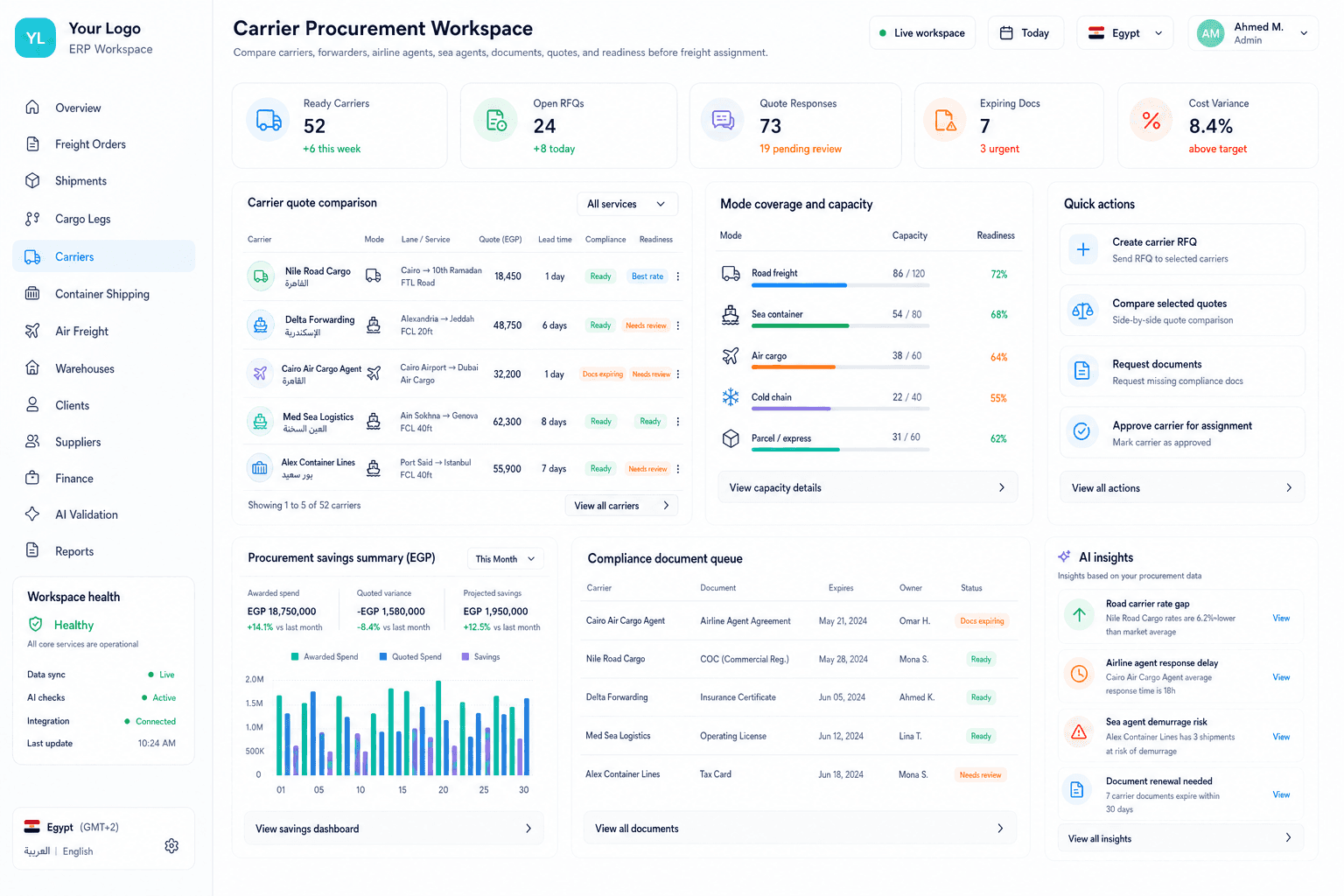
Task: Toggle Awarded Spend legend series
Action: 325,657
